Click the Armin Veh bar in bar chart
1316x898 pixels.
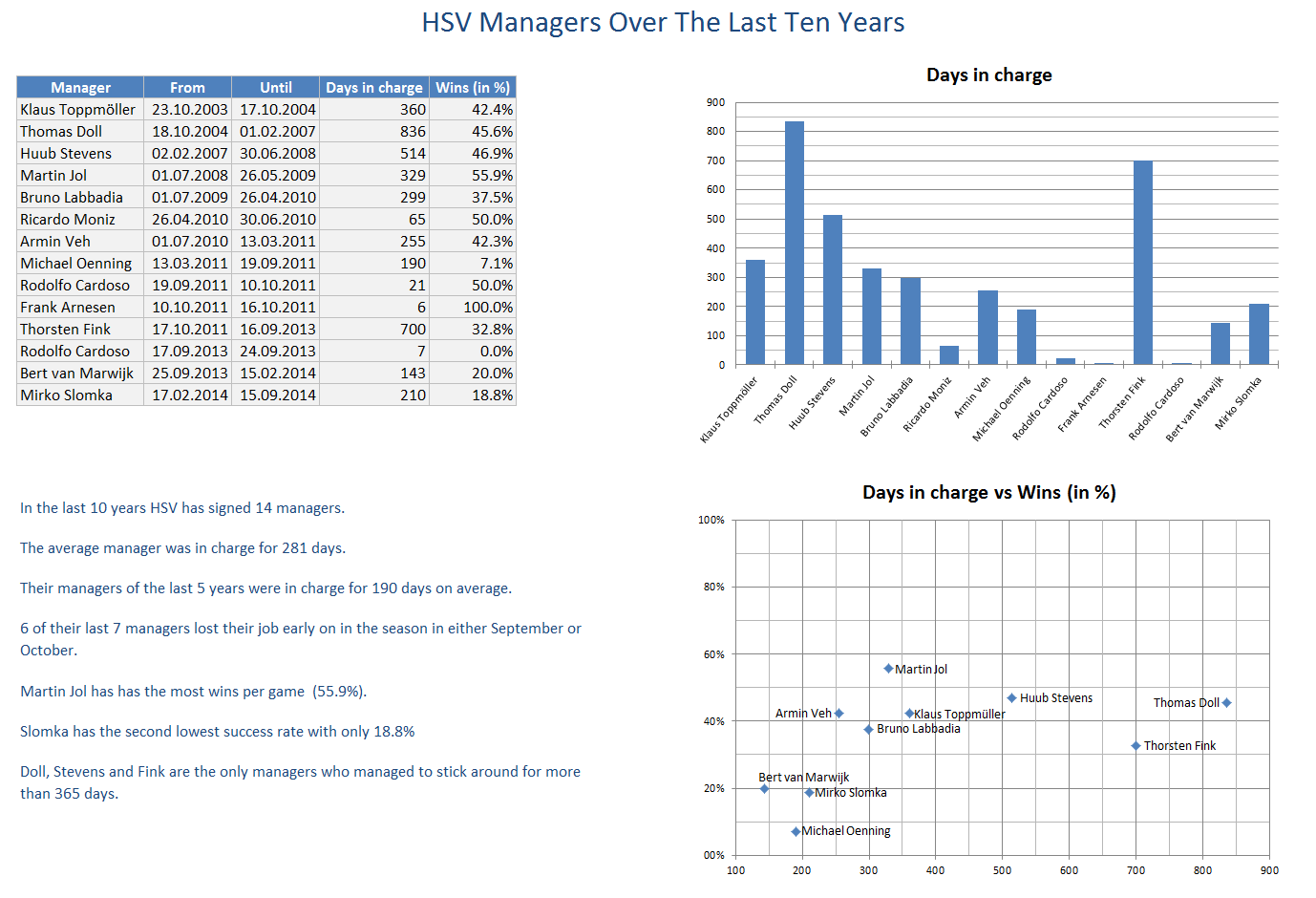pyautogui.click(x=987, y=327)
